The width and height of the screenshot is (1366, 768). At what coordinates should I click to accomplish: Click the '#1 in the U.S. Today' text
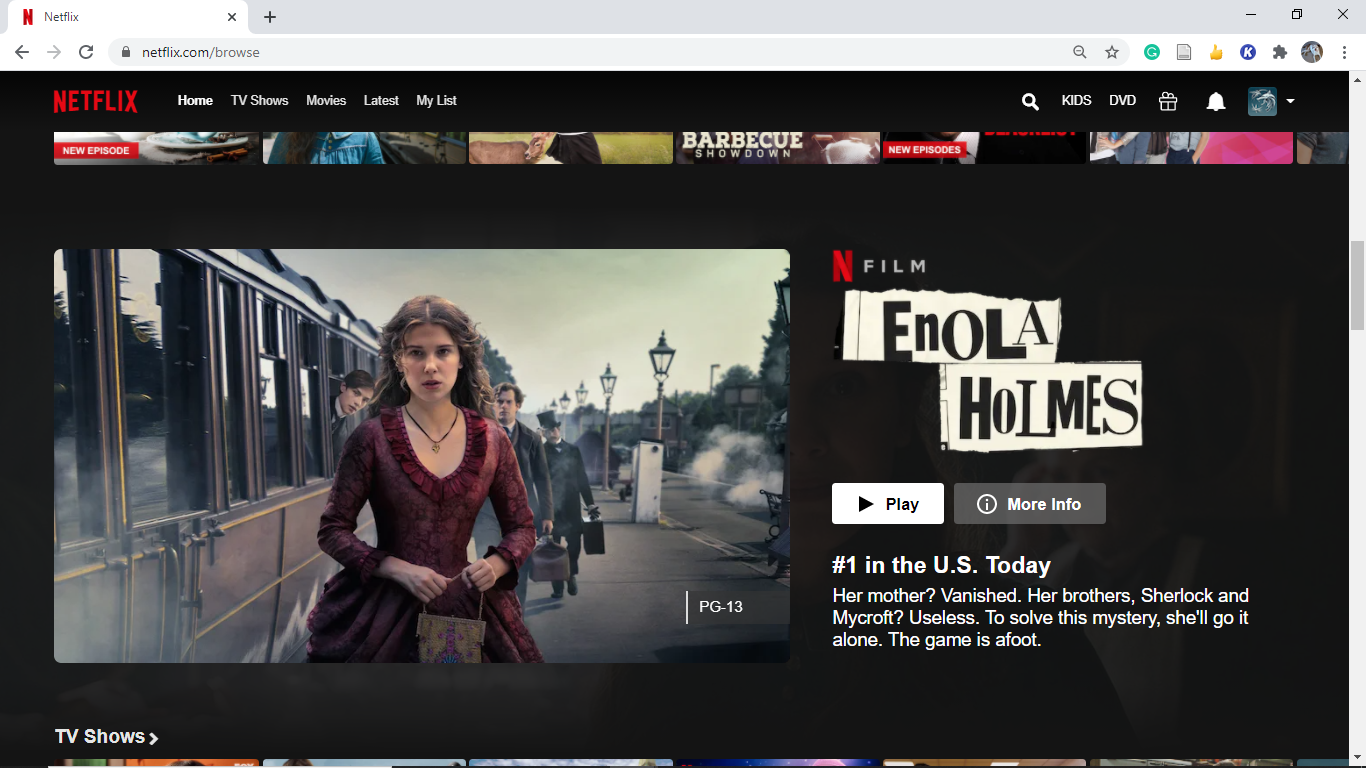[941, 566]
